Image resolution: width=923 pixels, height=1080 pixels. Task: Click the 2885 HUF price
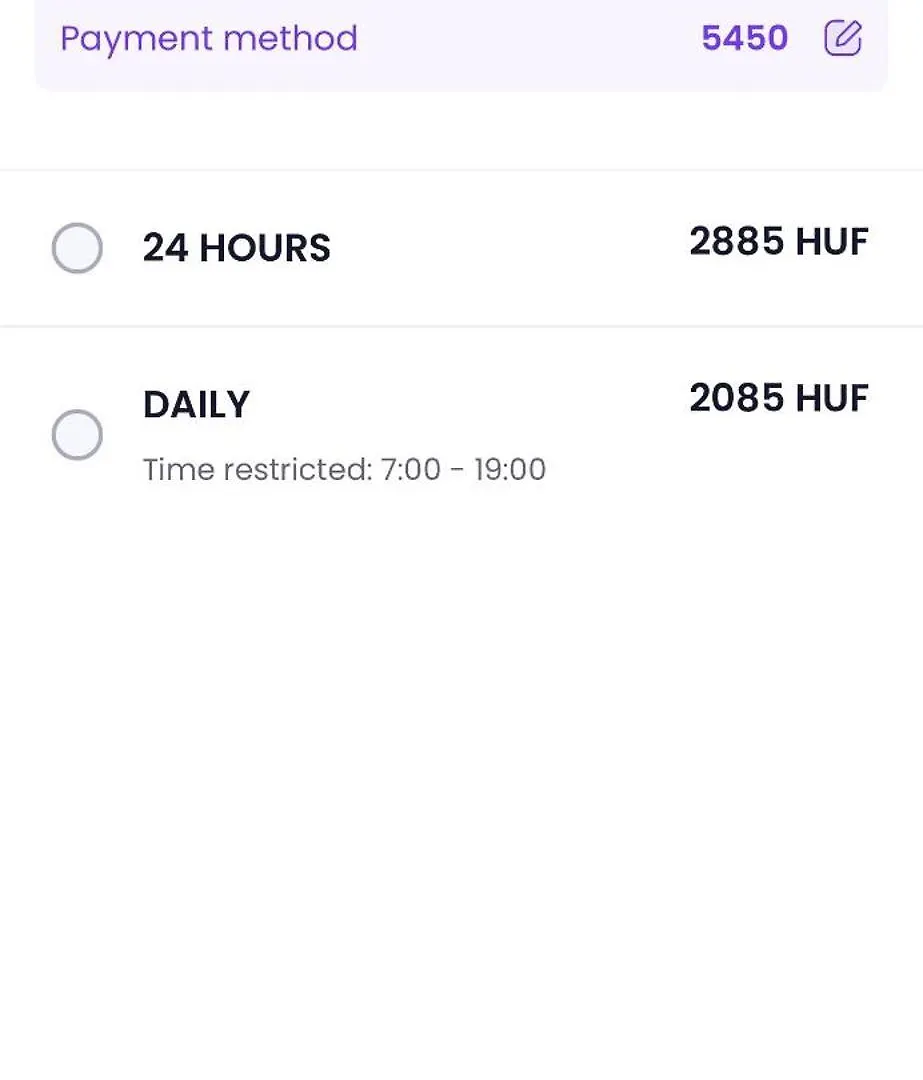point(778,241)
